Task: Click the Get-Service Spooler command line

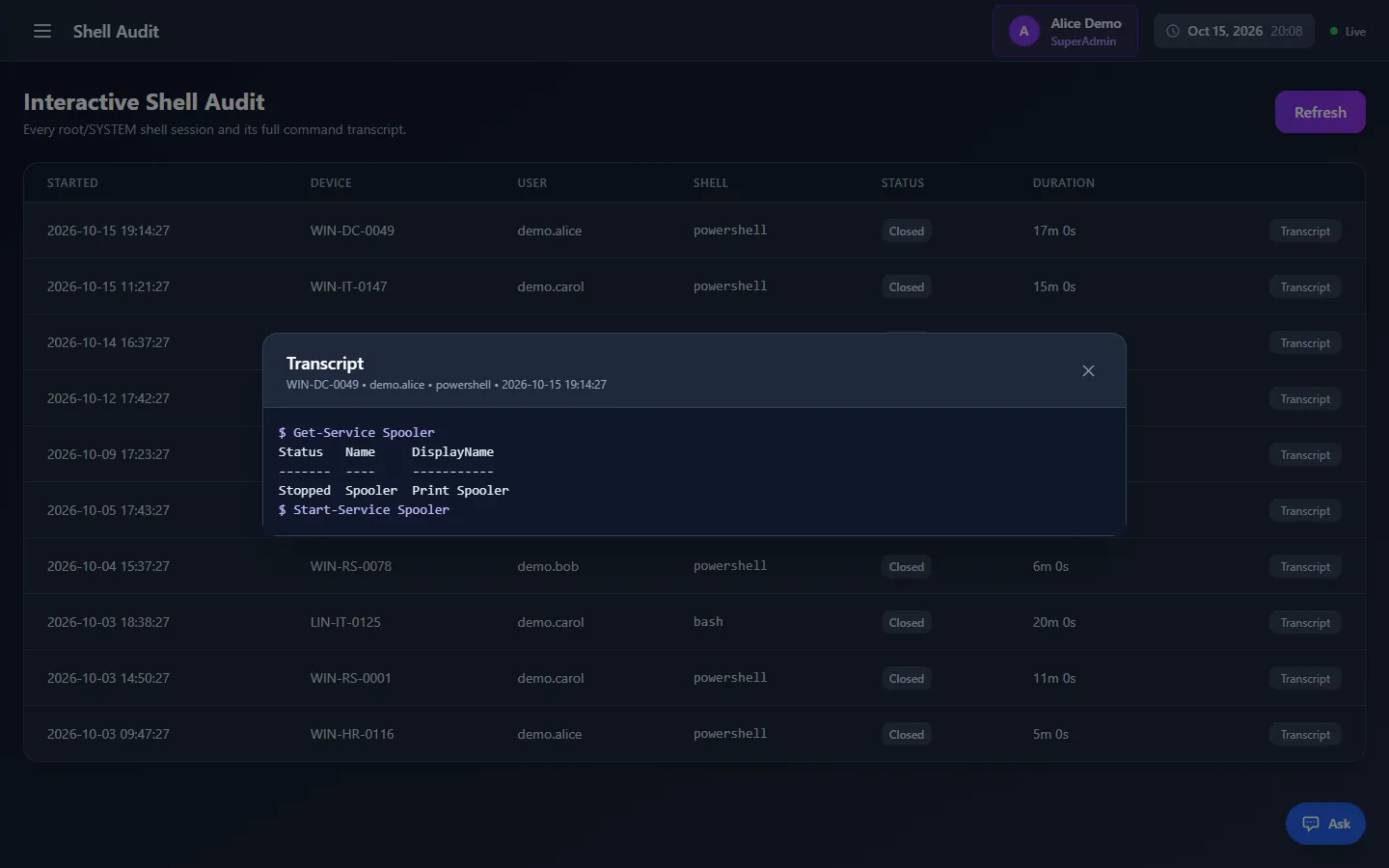Action: [357, 433]
